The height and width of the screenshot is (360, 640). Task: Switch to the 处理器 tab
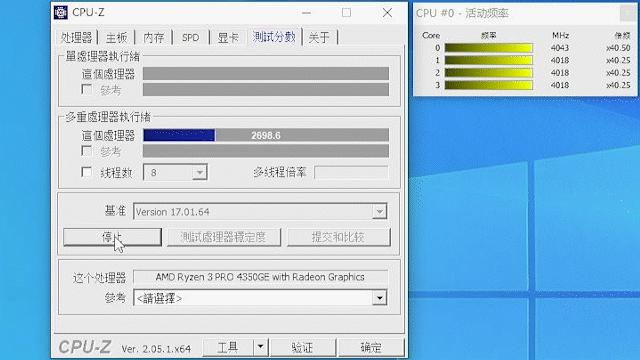[76, 38]
